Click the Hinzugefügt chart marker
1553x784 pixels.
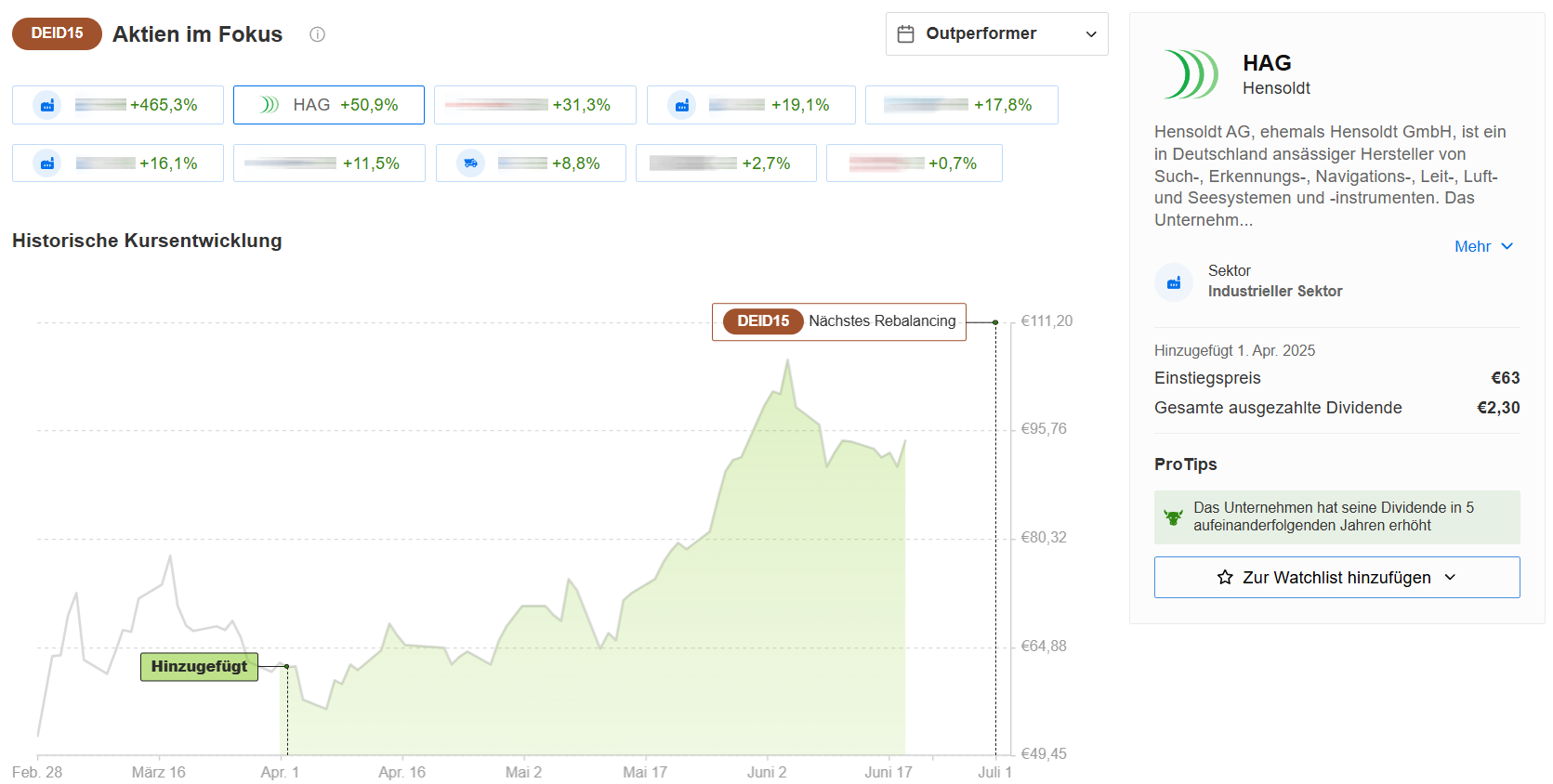tap(199, 667)
